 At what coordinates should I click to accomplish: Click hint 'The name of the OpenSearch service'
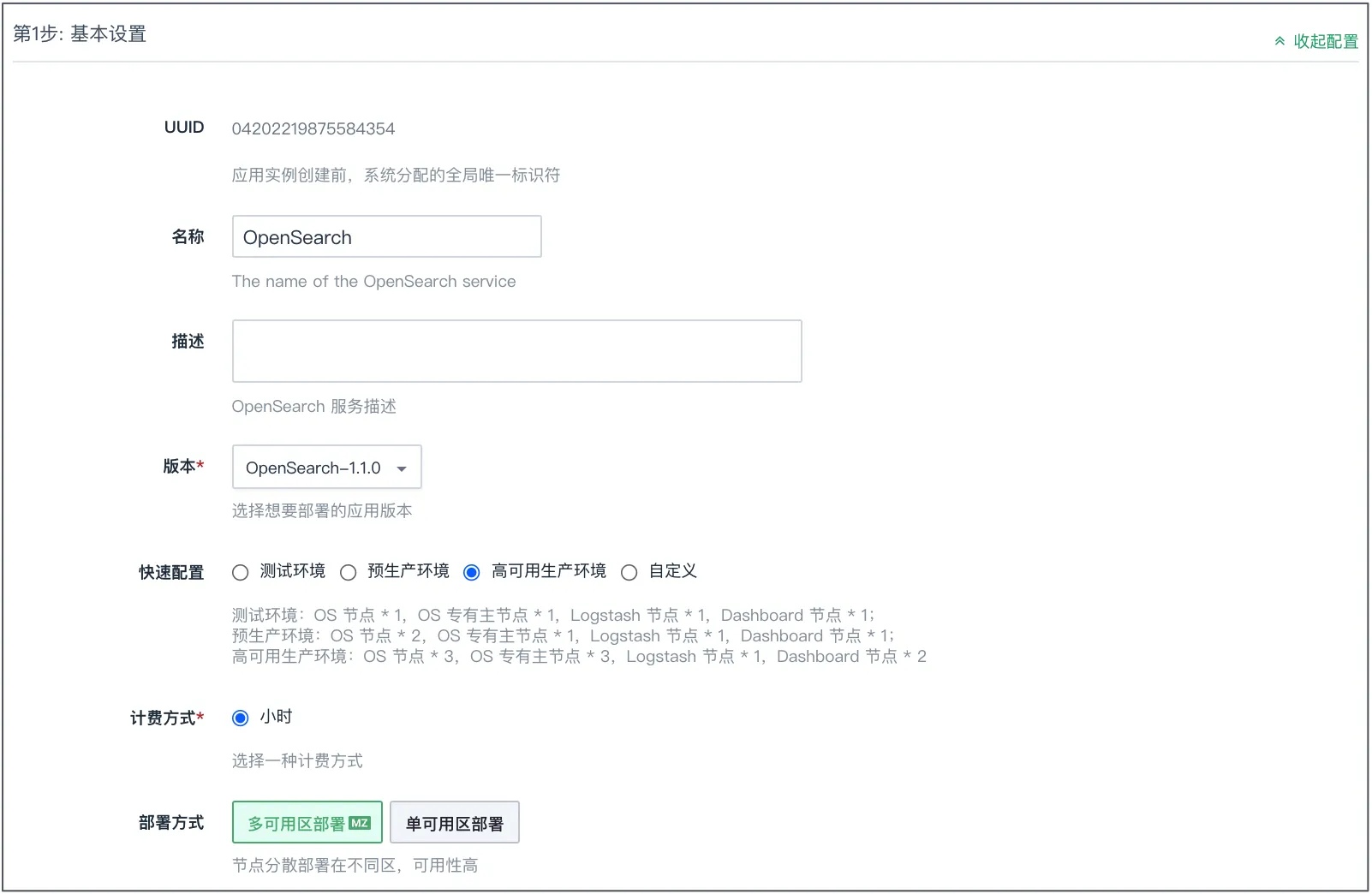[x=373, y=281]
